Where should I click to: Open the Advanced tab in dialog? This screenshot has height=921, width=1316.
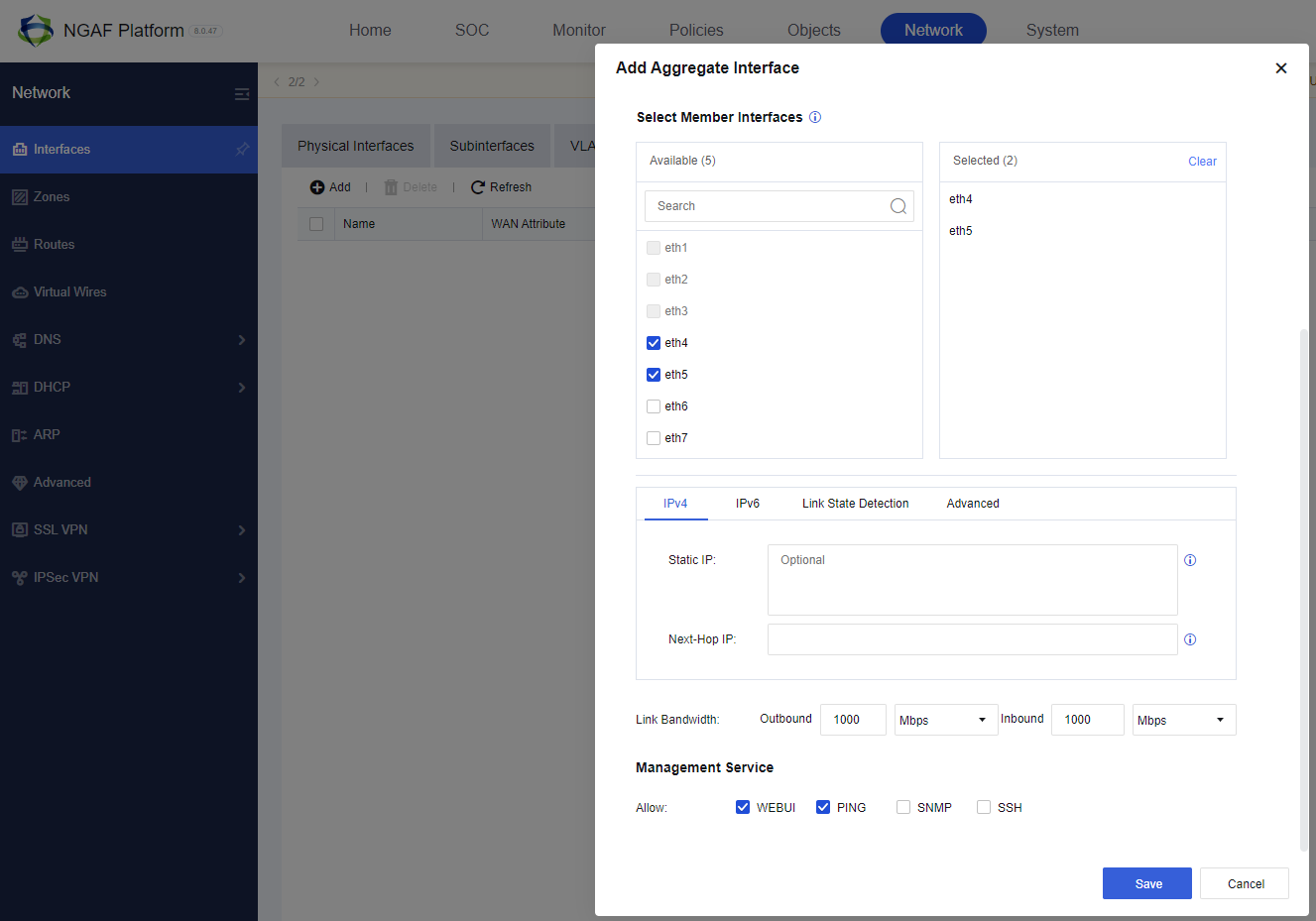(973, 504)
